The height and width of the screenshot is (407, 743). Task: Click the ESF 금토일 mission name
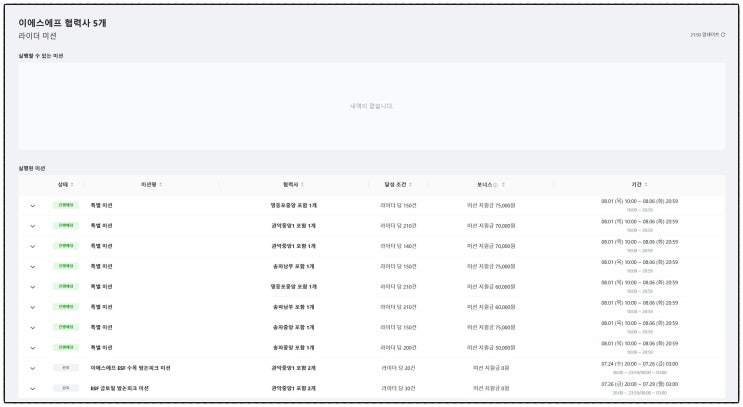click(x=119, y=388)
